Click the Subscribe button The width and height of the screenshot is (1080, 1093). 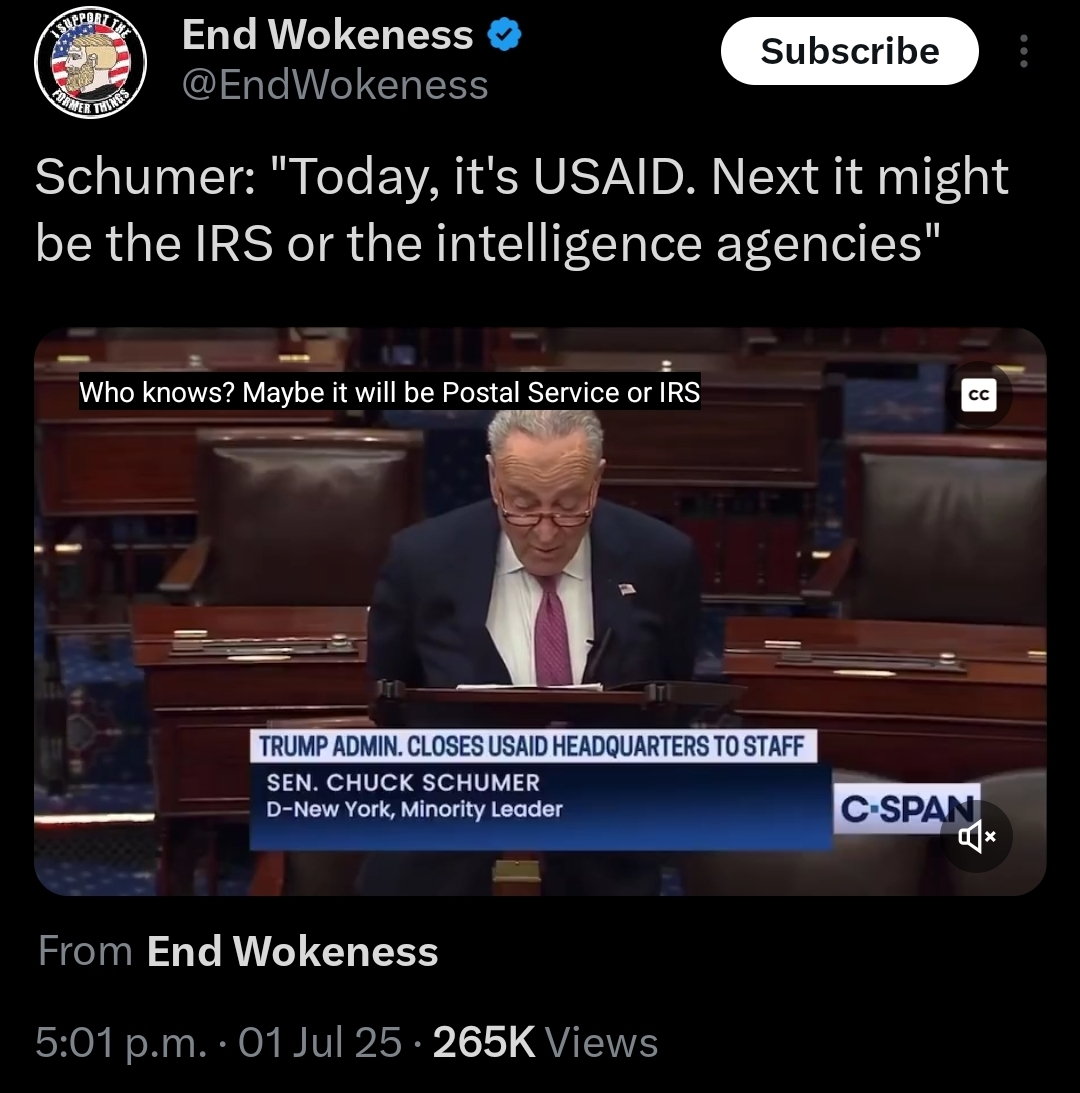(849, 51)
